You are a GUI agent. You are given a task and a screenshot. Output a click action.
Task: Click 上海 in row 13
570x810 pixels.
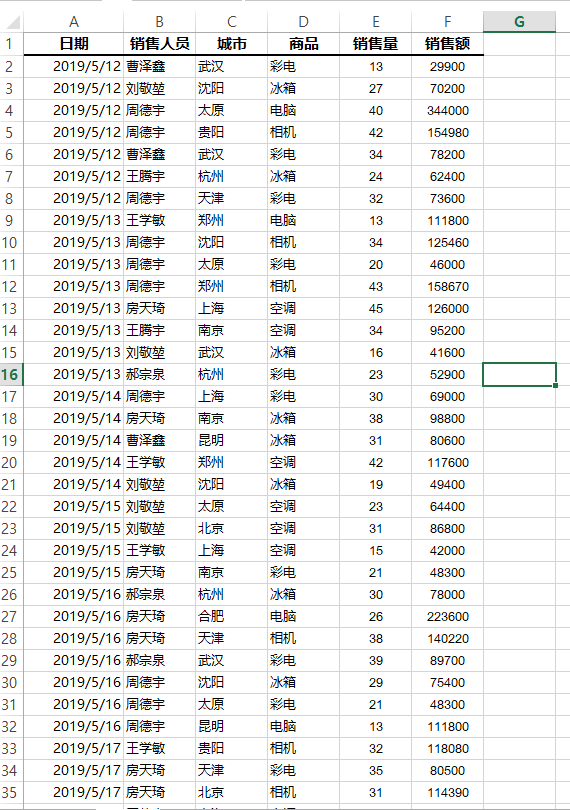[232, 308]
